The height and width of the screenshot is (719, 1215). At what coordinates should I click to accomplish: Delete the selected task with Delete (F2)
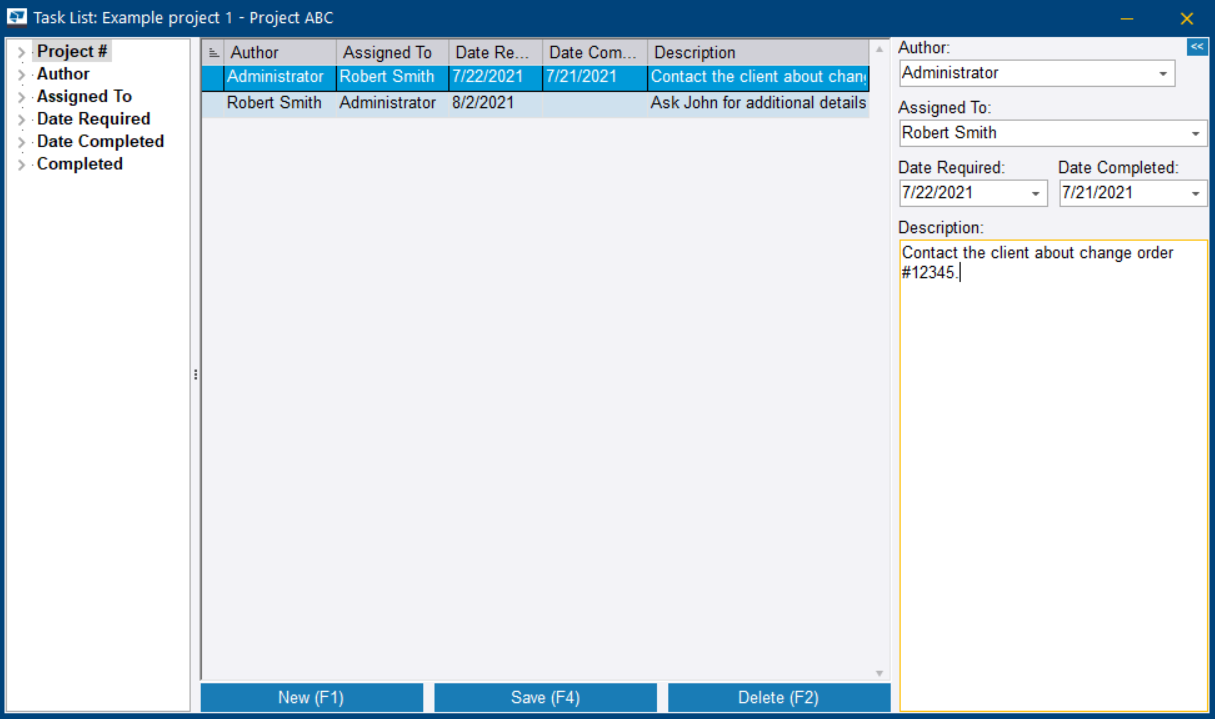(779, 697)
